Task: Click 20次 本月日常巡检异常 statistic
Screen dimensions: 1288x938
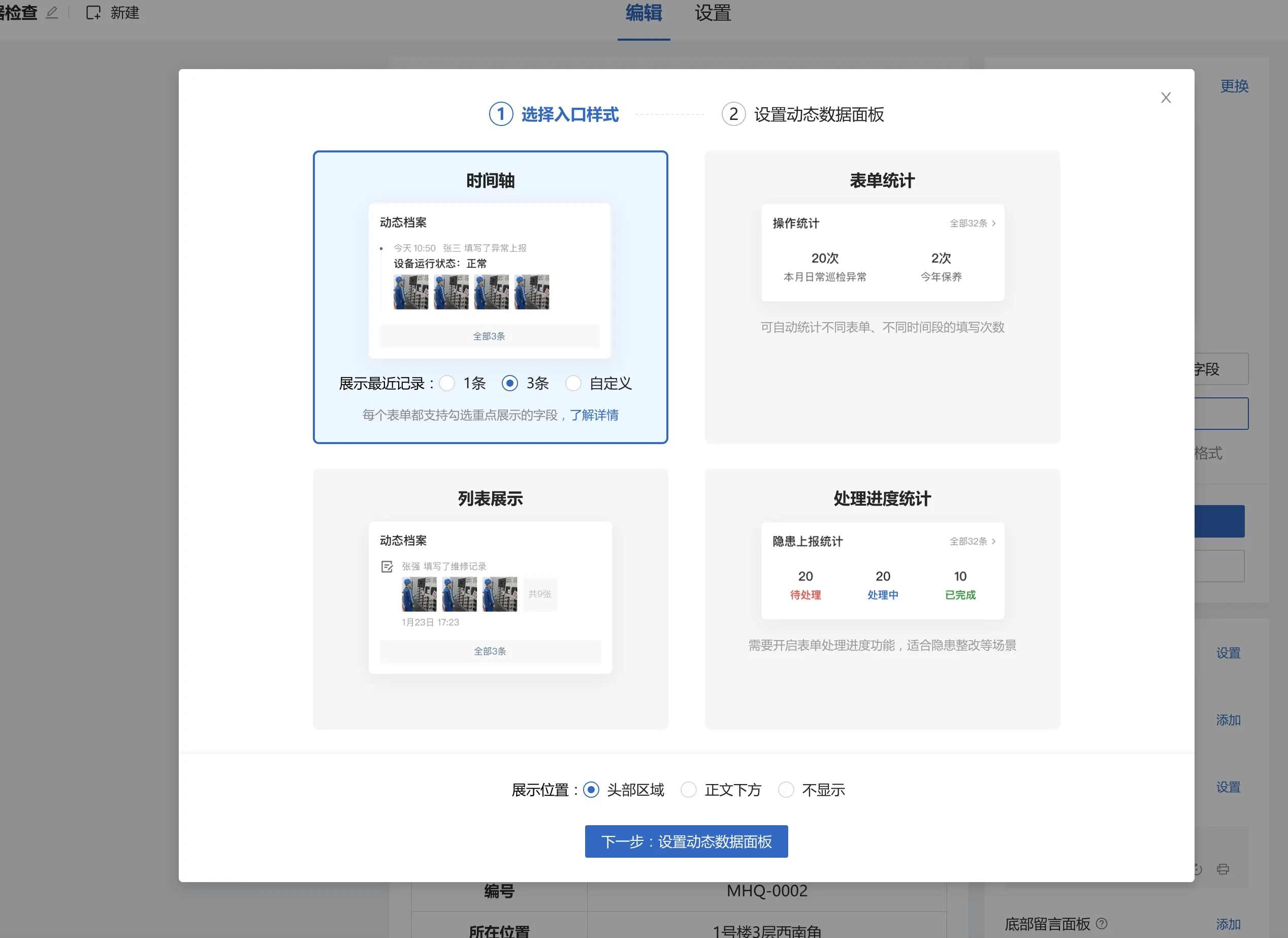Action: [x=825, y=267]
